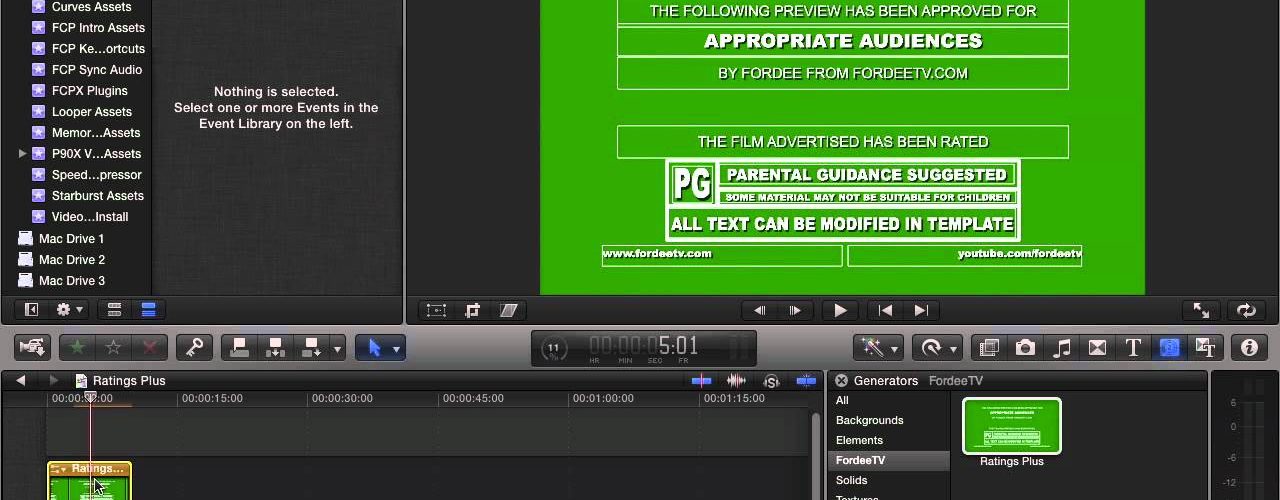The image size is (1280, 500).
Task: Select the Curves Assets event
Action: (x=91, y=7)
